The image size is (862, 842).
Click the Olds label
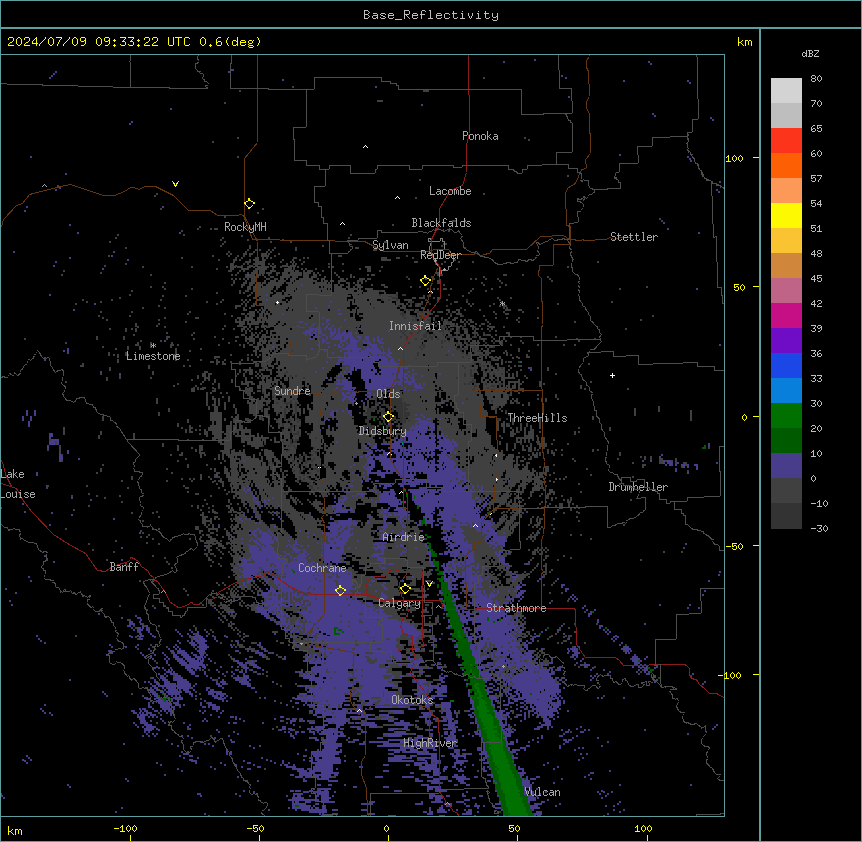(388, 394)
